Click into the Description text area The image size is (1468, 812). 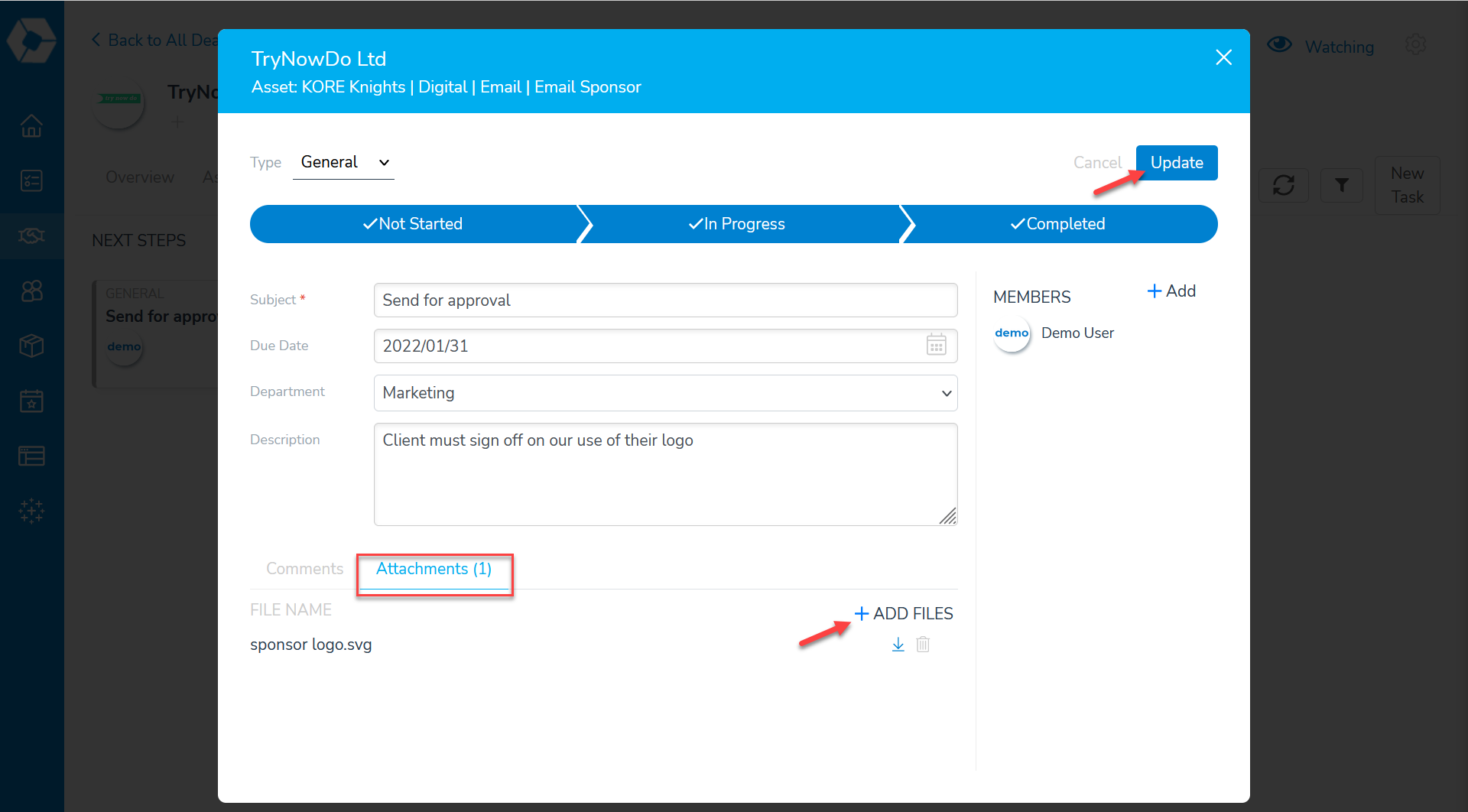(x=665, y=474)
